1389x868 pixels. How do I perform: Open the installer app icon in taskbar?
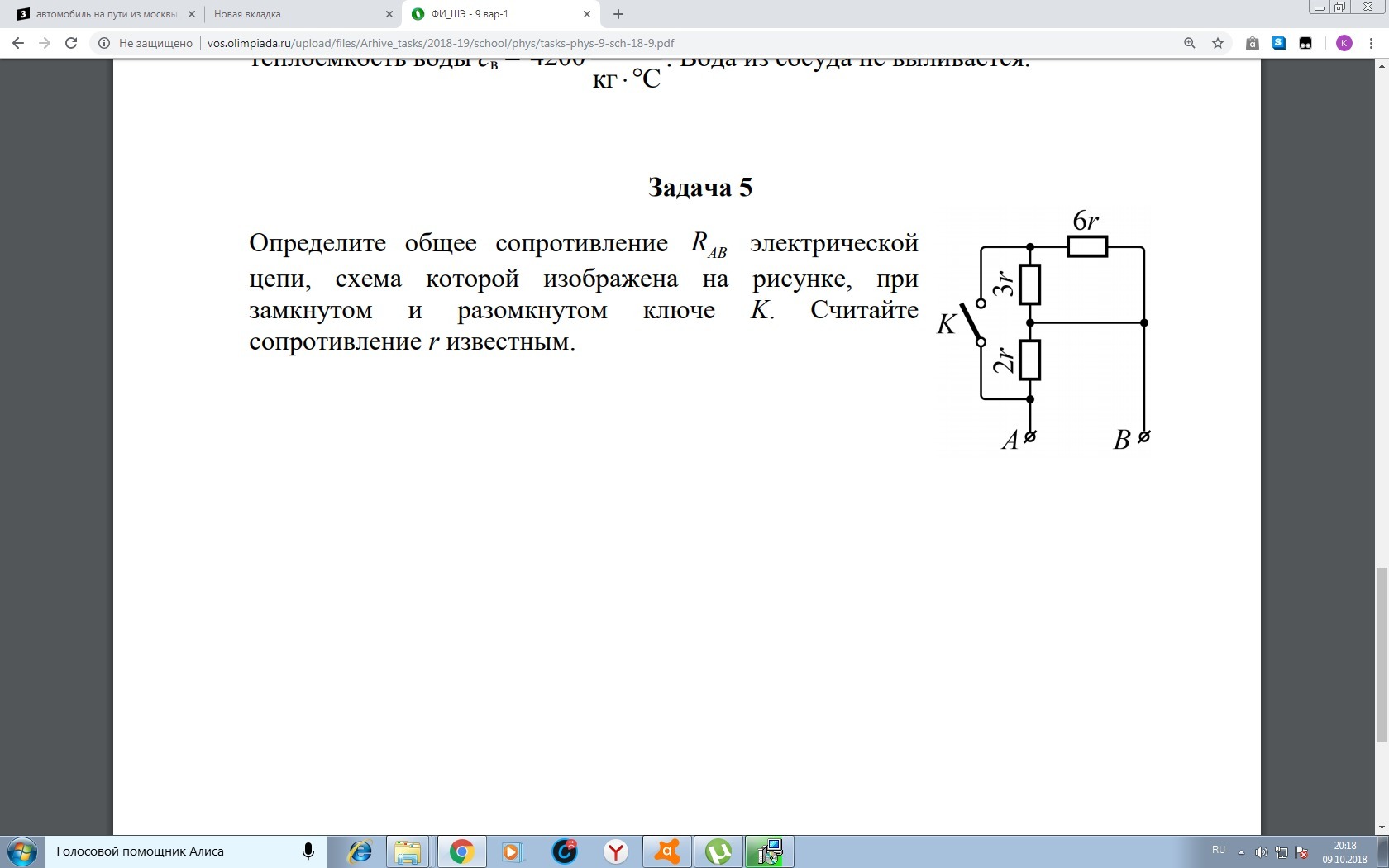(770, 851)
